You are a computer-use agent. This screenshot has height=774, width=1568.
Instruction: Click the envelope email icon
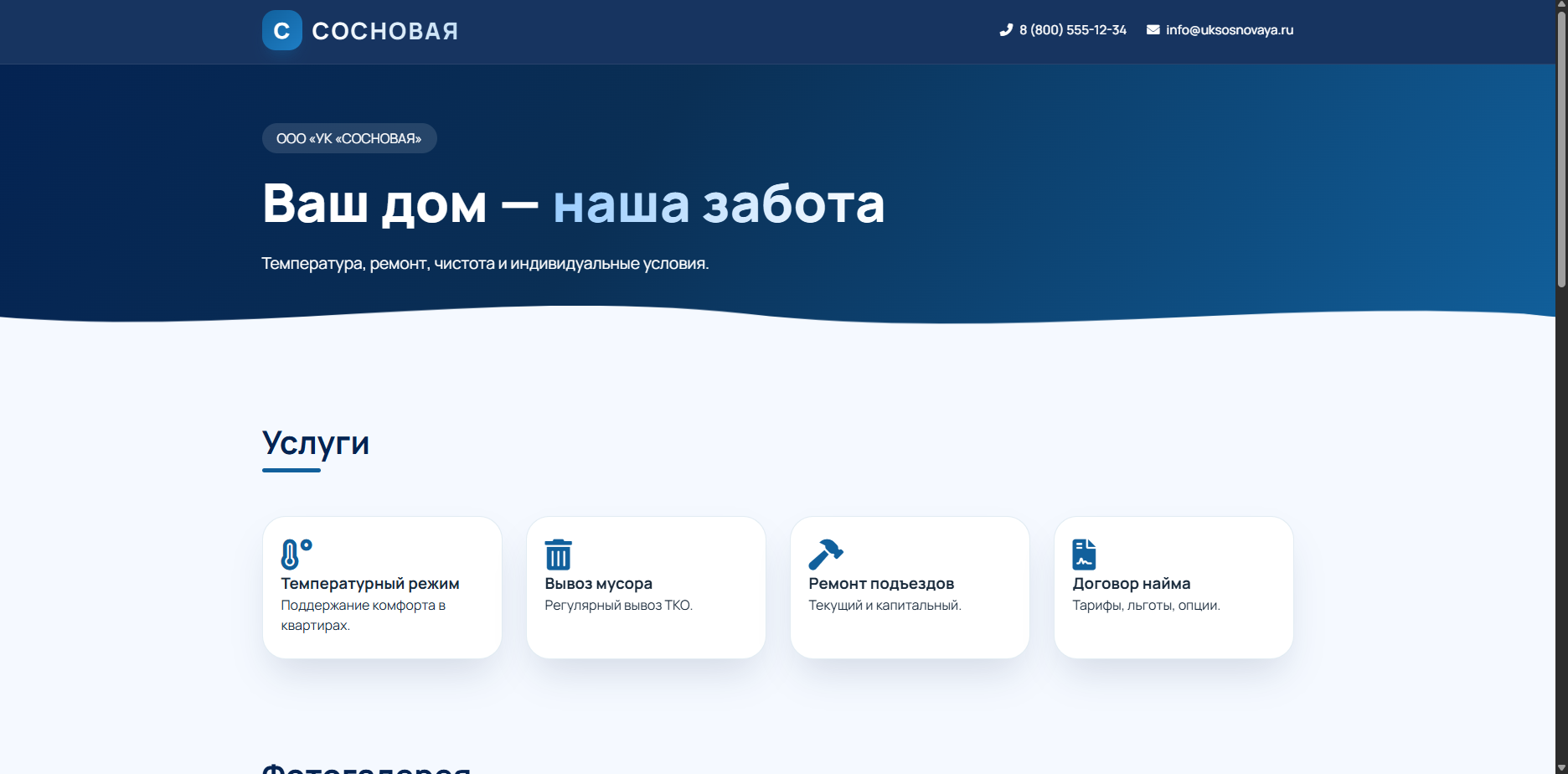click(x=1153, y=30)
